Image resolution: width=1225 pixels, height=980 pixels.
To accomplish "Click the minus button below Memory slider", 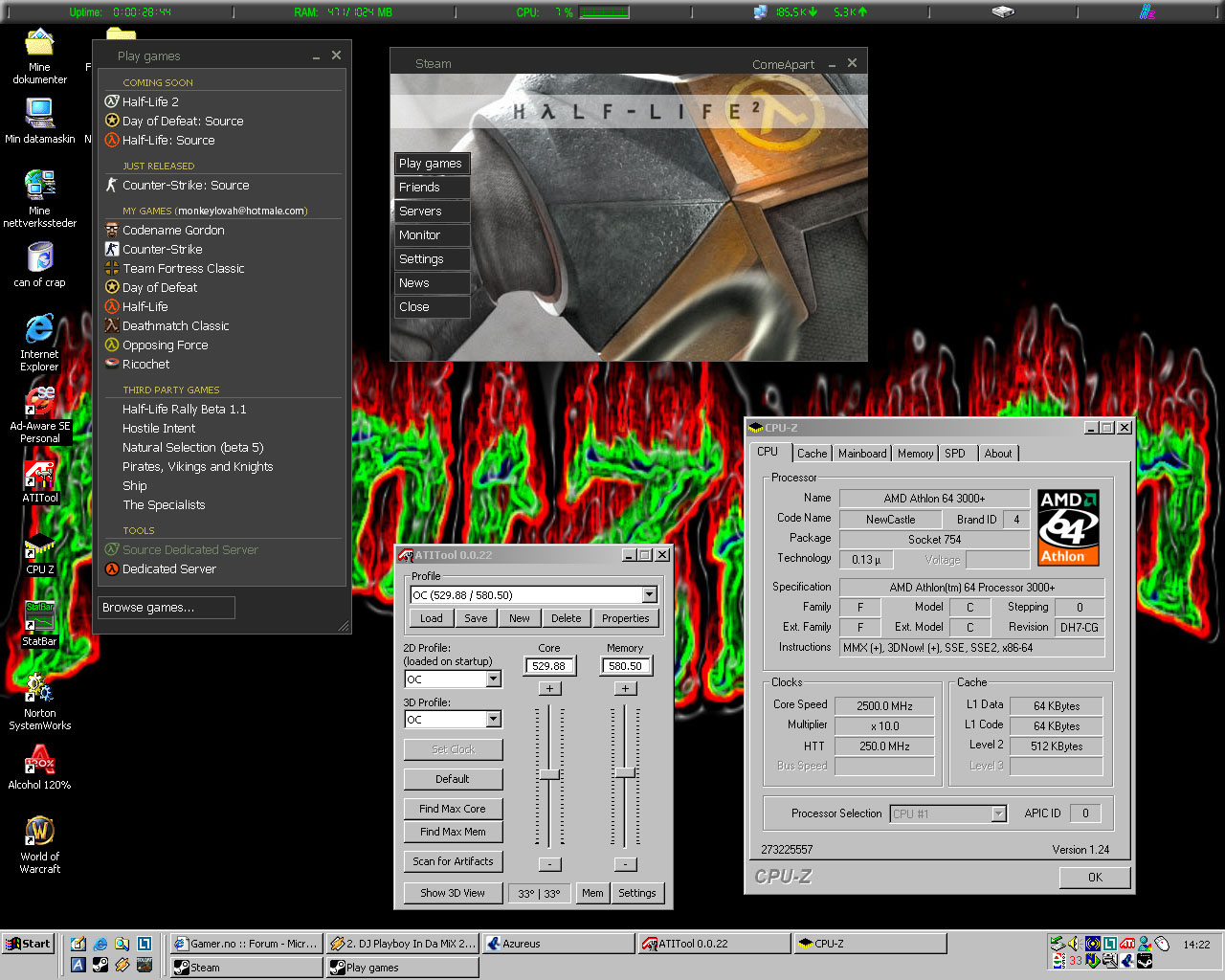I will [x=625, y=864].
